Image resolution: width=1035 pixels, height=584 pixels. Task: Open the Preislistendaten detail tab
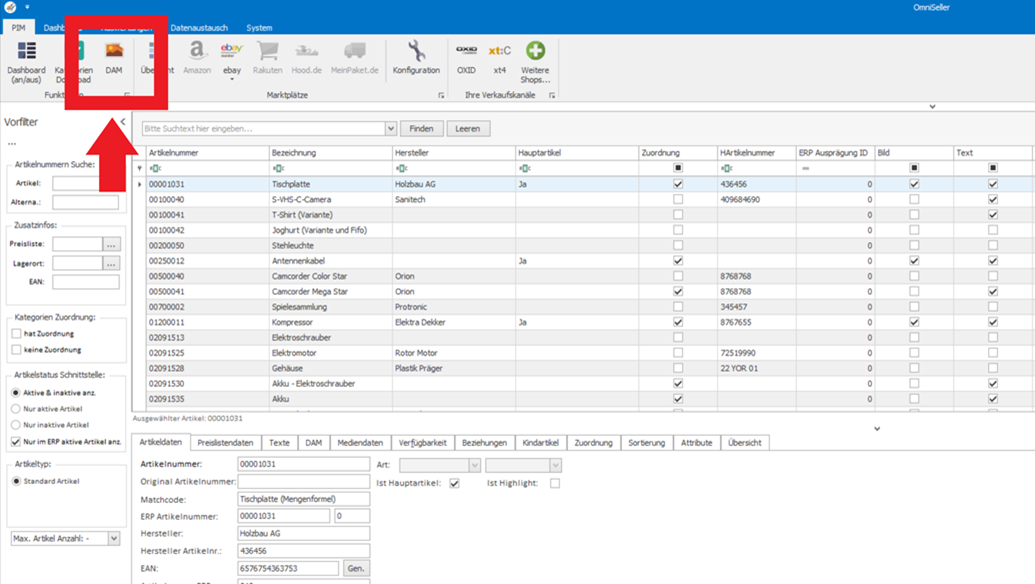[225, 442]
